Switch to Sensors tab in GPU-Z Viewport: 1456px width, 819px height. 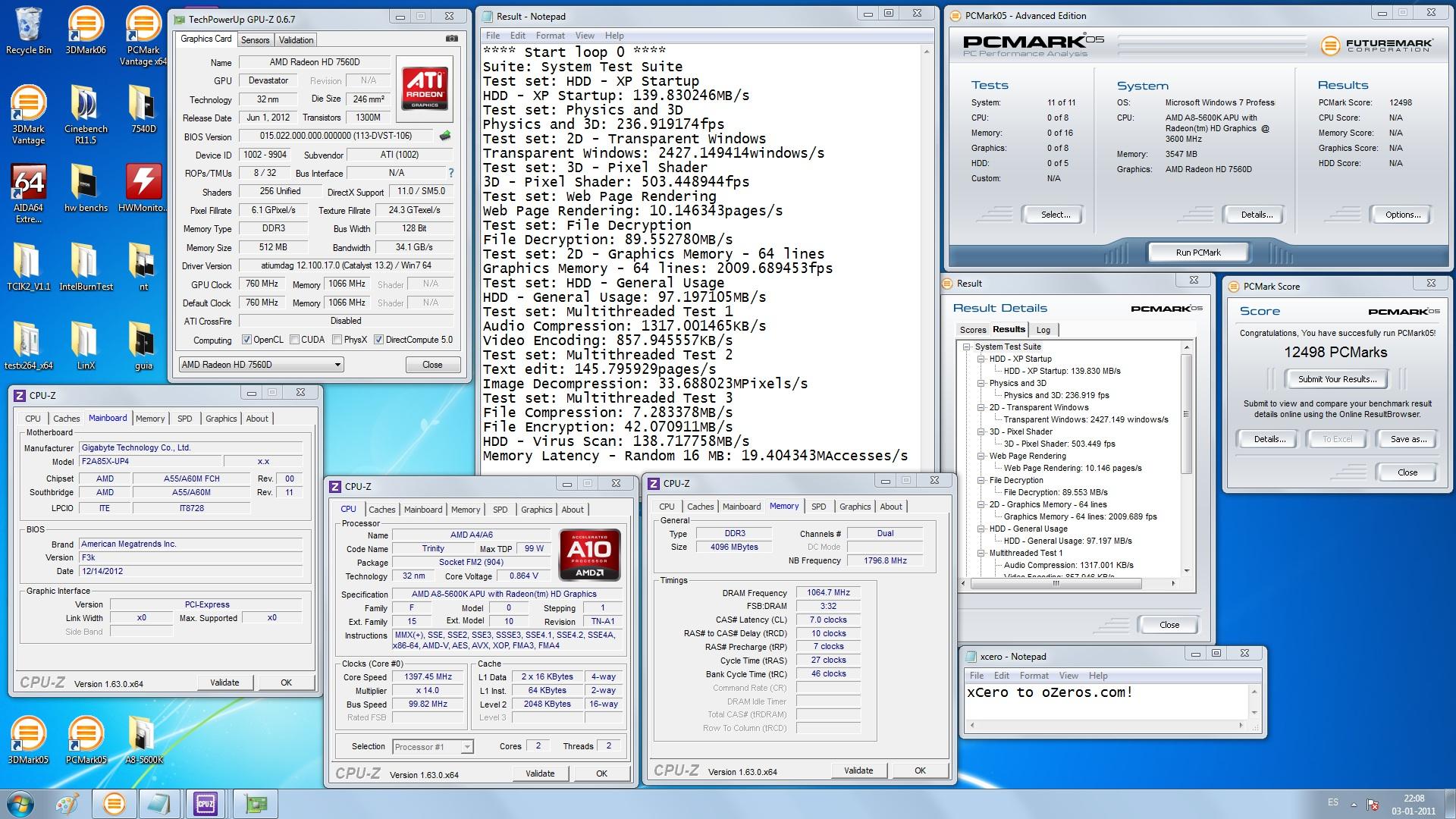point(255,40)
